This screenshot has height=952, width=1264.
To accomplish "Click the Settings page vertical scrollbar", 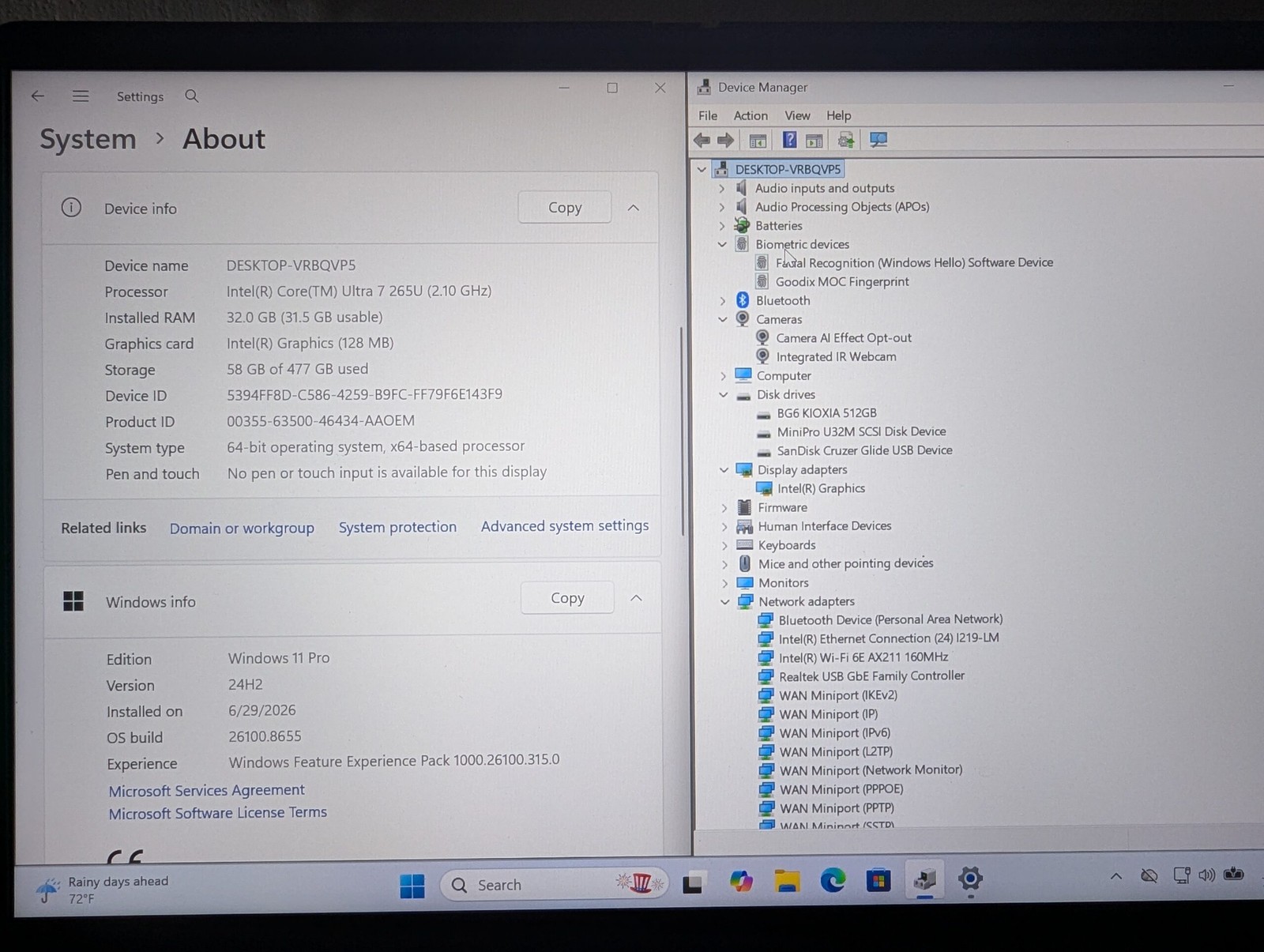I will [682, 431].
